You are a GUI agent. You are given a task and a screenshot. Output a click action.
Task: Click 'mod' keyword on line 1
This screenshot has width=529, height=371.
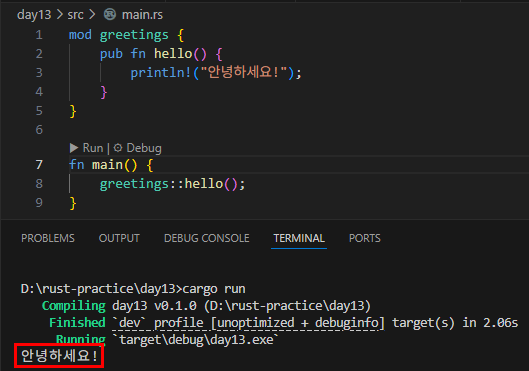80,35
